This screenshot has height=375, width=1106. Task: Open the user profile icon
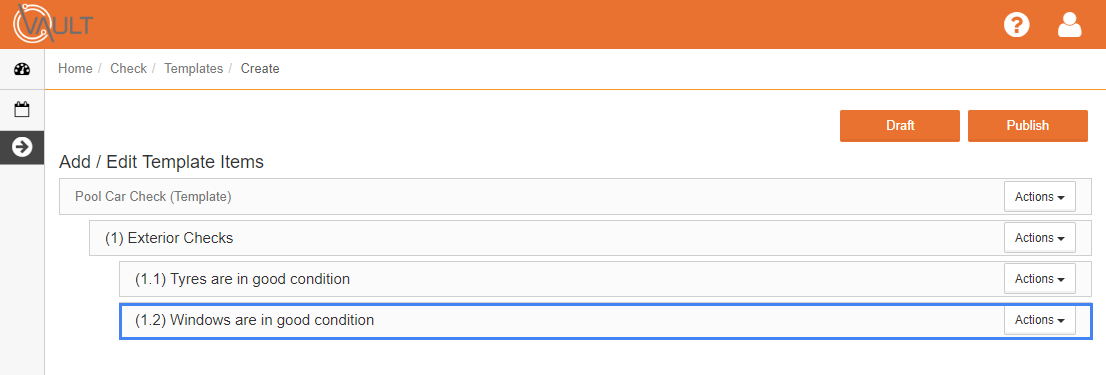point(1069,25)
